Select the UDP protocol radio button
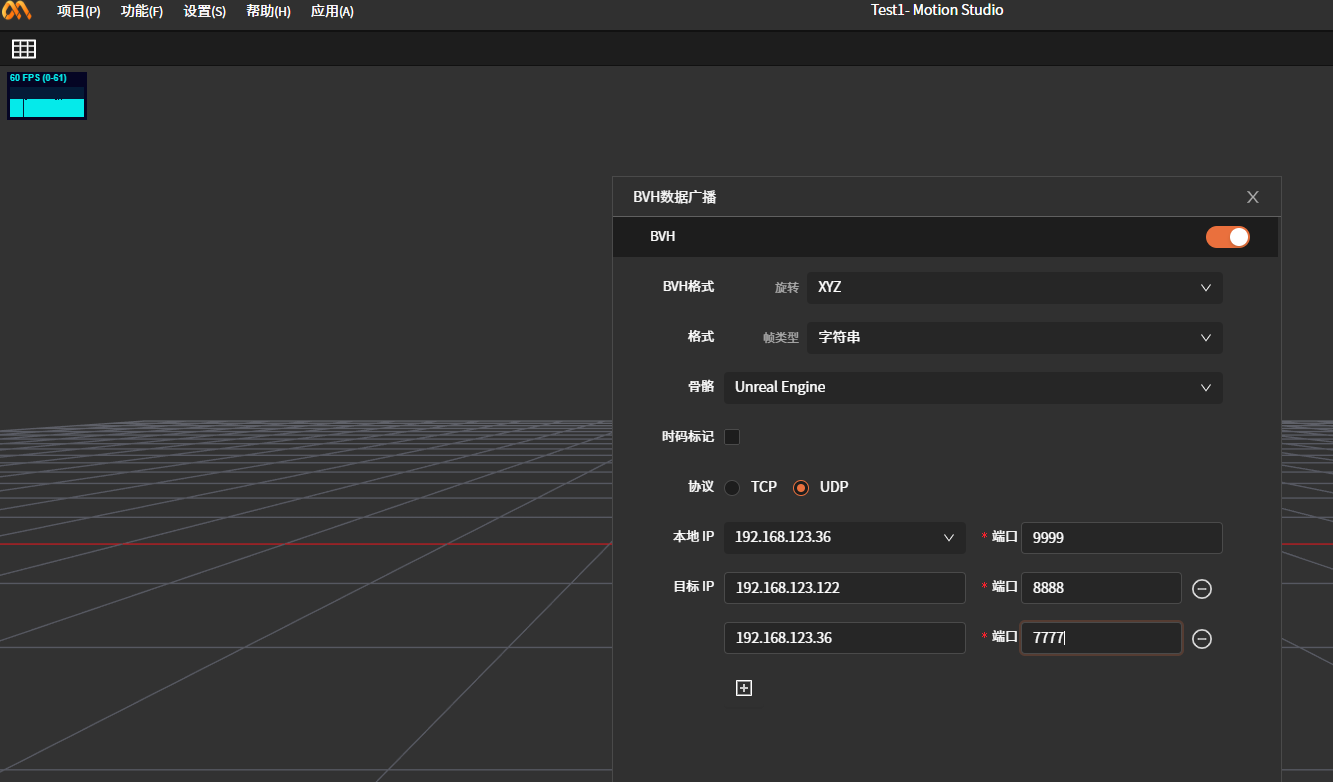 pyautogui.click(x=801, y=487)
